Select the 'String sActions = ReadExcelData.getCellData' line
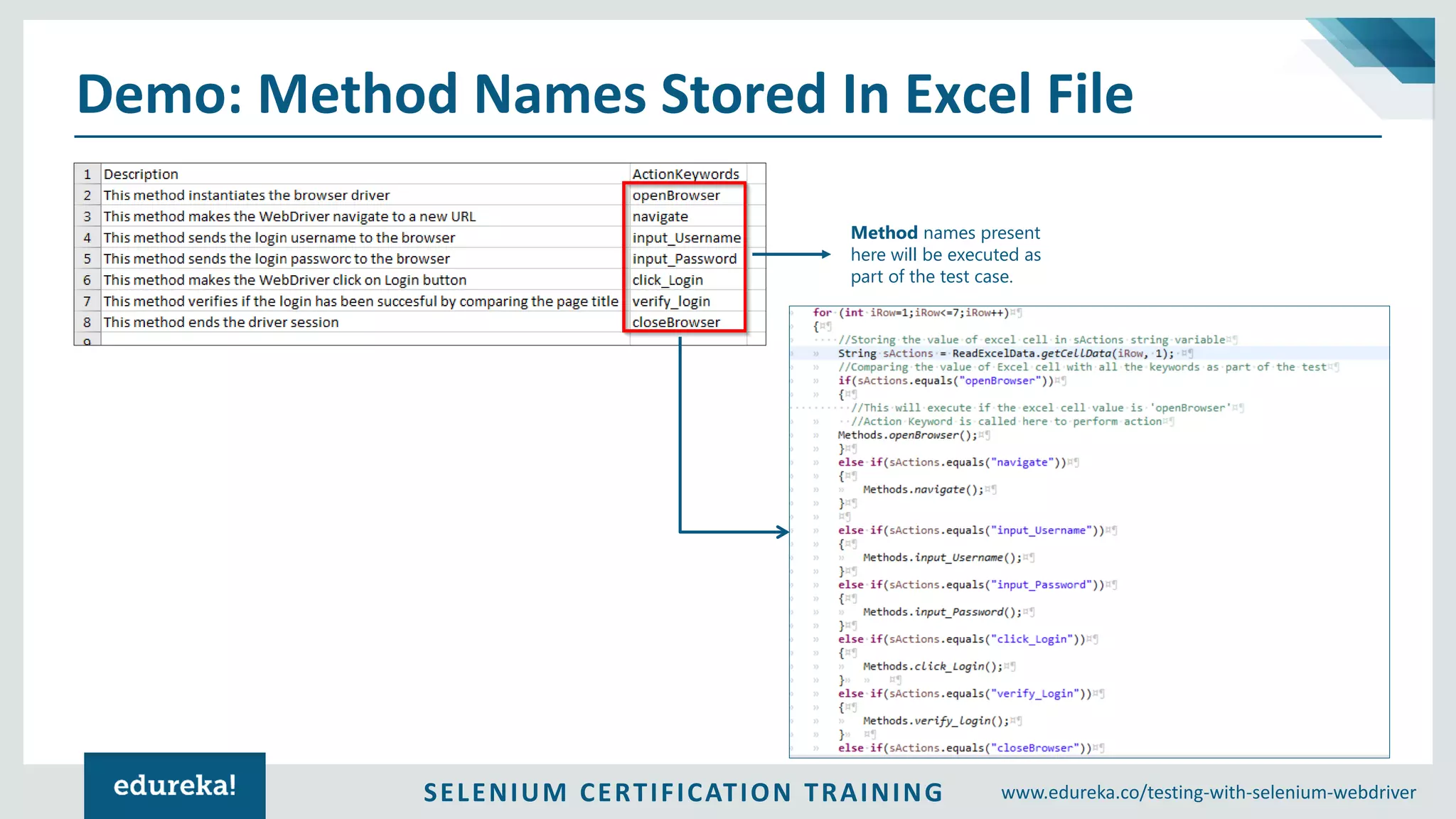This screenshot has height=819, width=1456. coord(1005,353)
